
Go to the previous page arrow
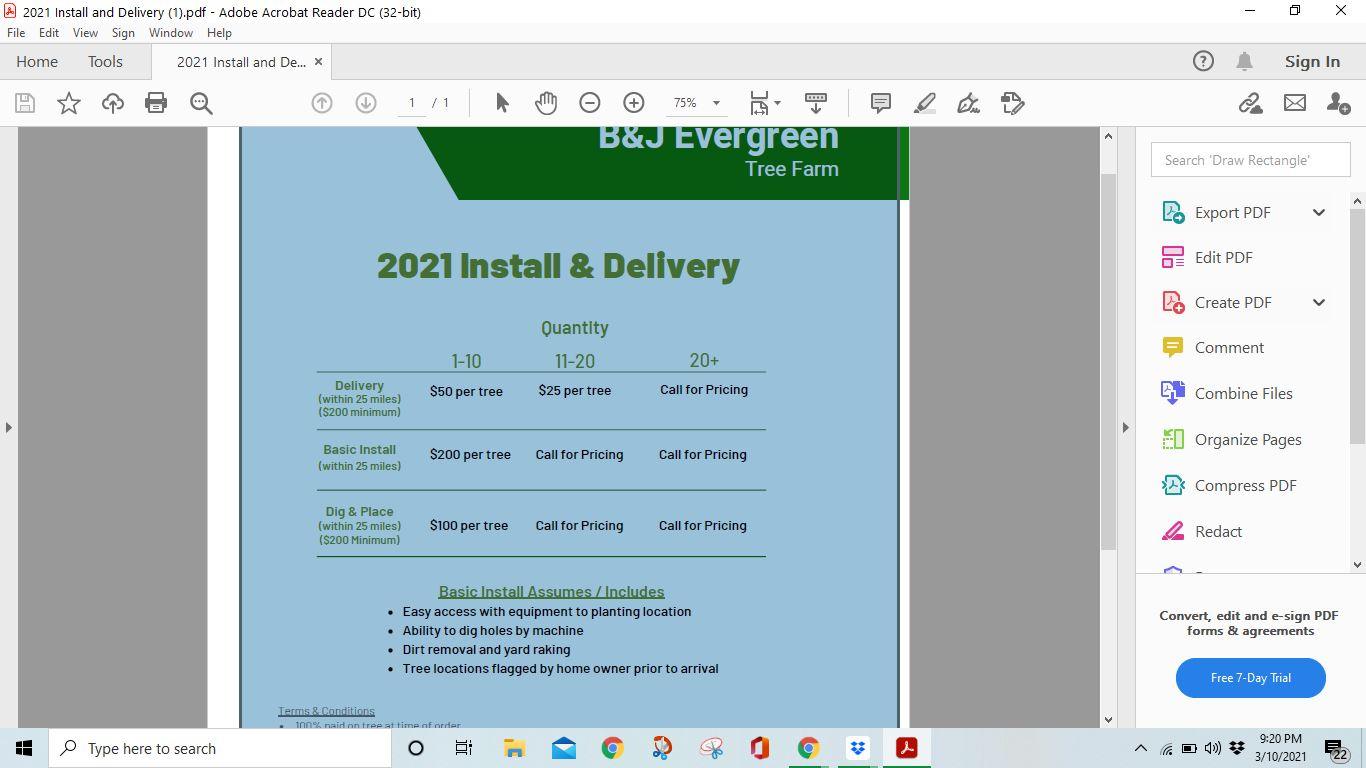click(322, 103)
